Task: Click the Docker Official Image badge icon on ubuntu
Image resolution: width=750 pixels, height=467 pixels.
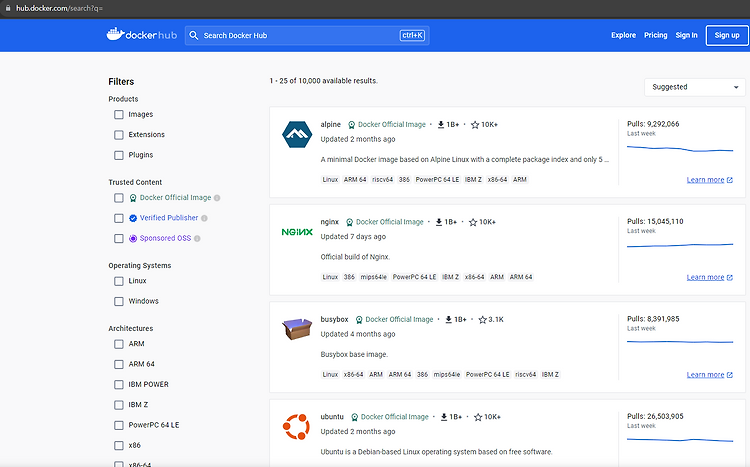Action: click(x=354, y=417)
